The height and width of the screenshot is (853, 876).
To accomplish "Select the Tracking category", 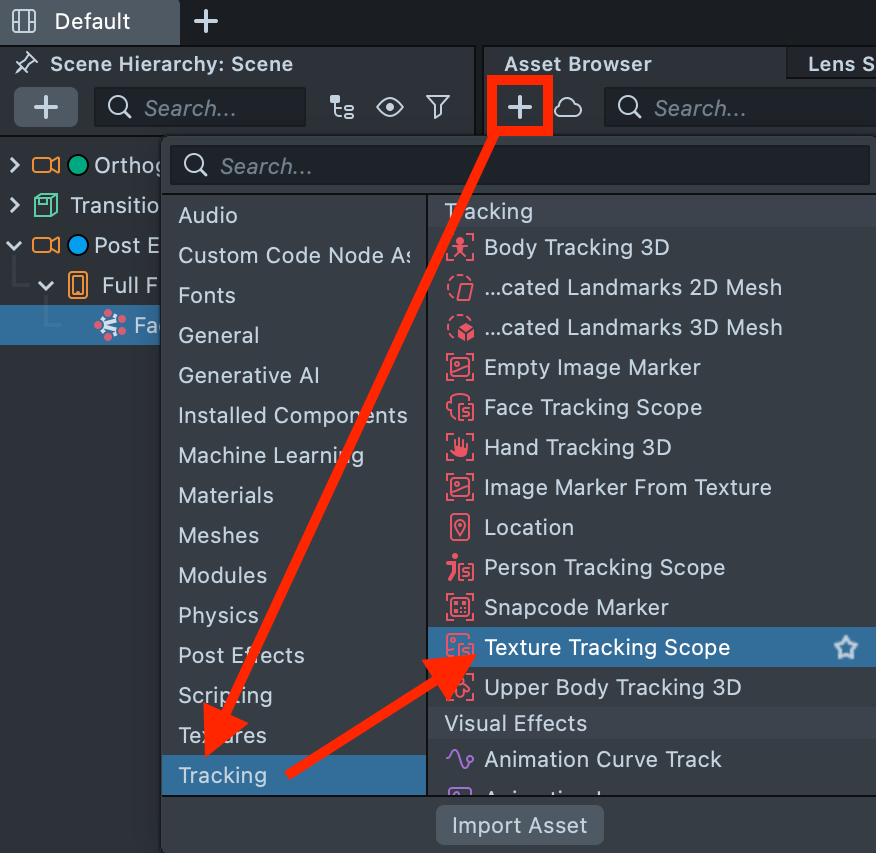I will pos(223,776).
